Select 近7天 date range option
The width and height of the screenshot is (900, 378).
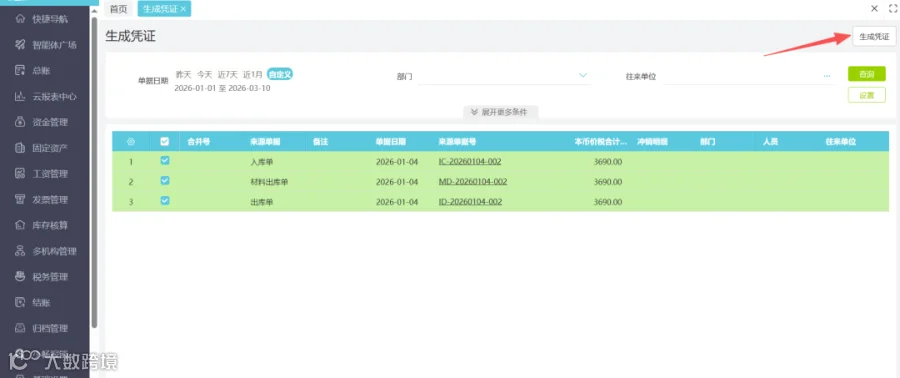[227, 75]
